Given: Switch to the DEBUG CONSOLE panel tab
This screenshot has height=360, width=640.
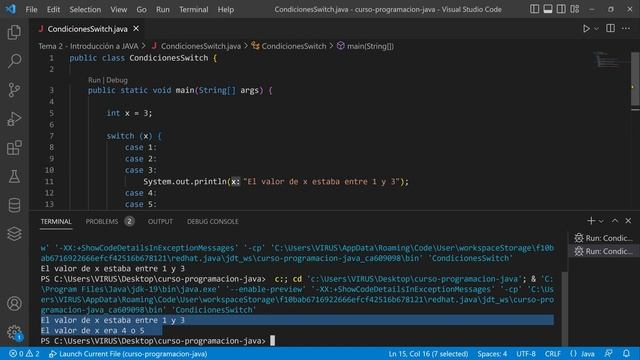Looking at the screenshot, I should click(213, 221).
